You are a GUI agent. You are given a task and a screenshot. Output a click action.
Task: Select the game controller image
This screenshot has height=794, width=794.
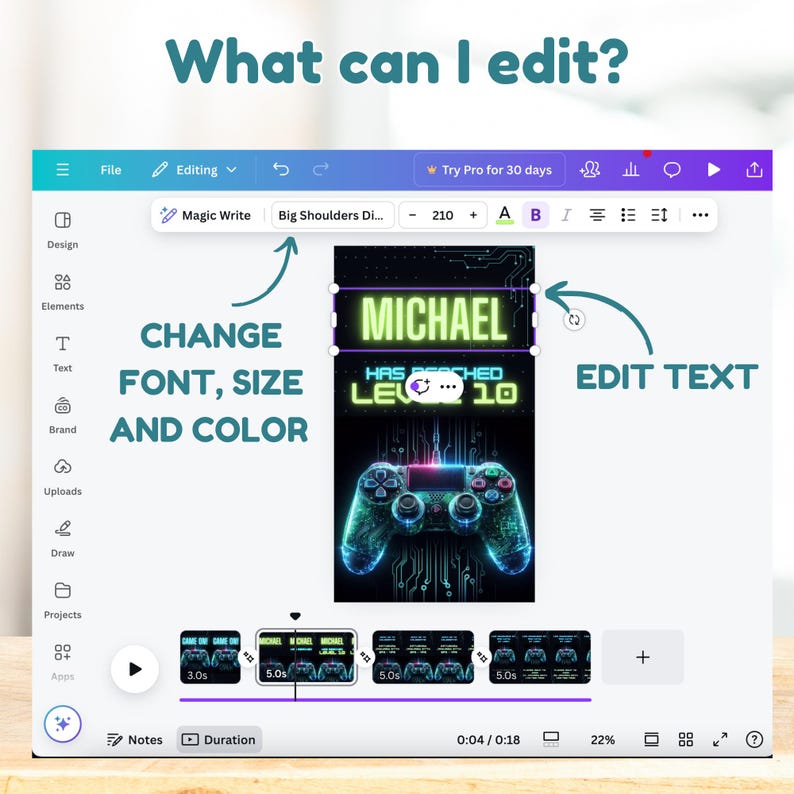[434, 521]
